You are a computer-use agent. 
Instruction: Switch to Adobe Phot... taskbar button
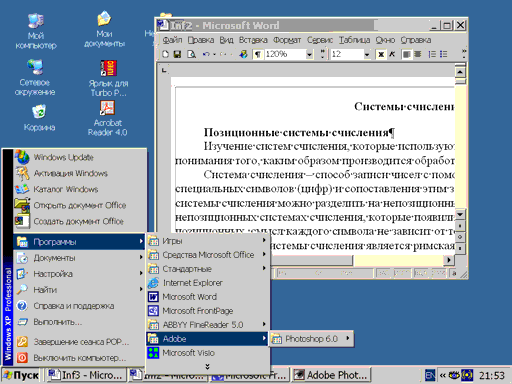pos(332,375)
